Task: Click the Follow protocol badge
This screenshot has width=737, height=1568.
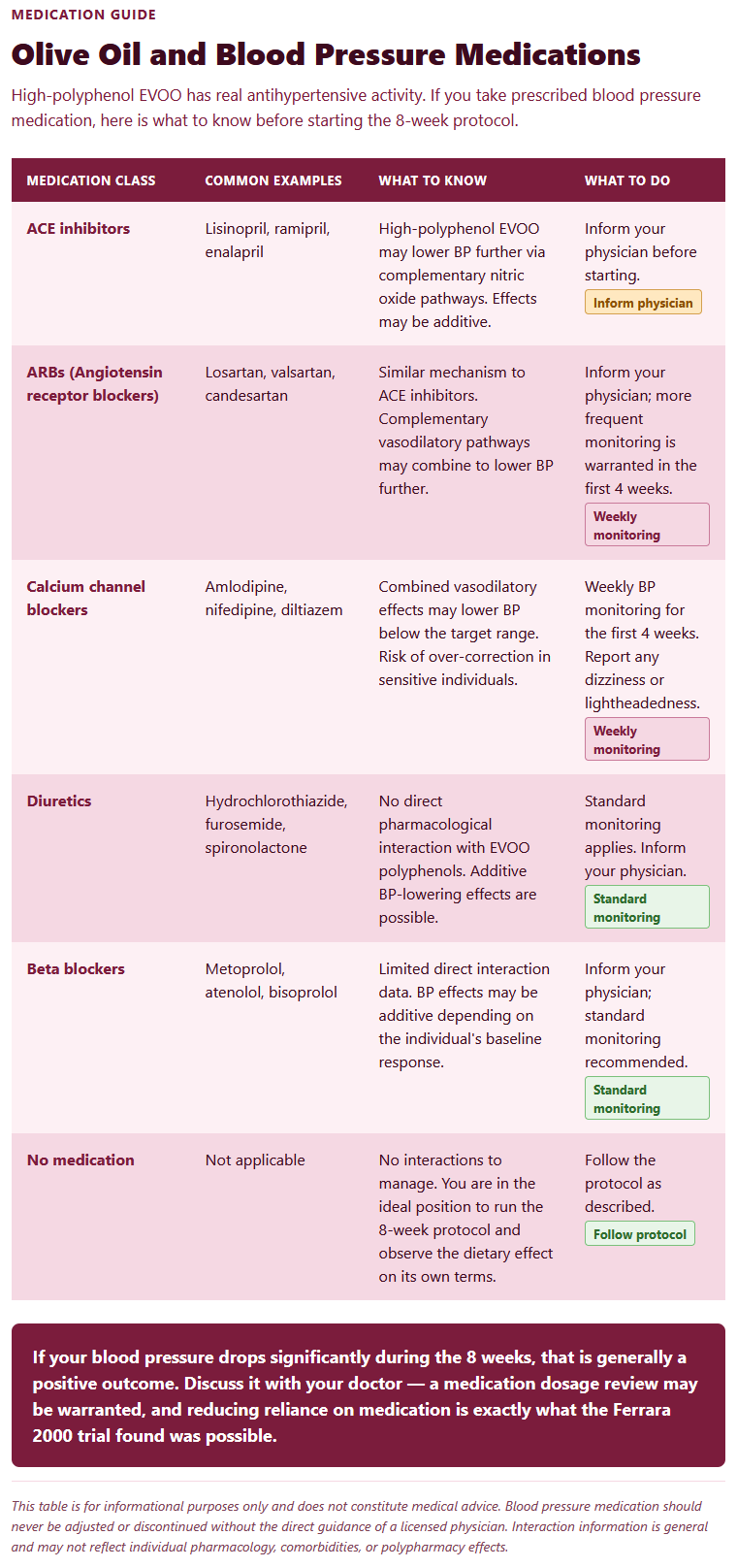Action: (x=640, y=1234)
